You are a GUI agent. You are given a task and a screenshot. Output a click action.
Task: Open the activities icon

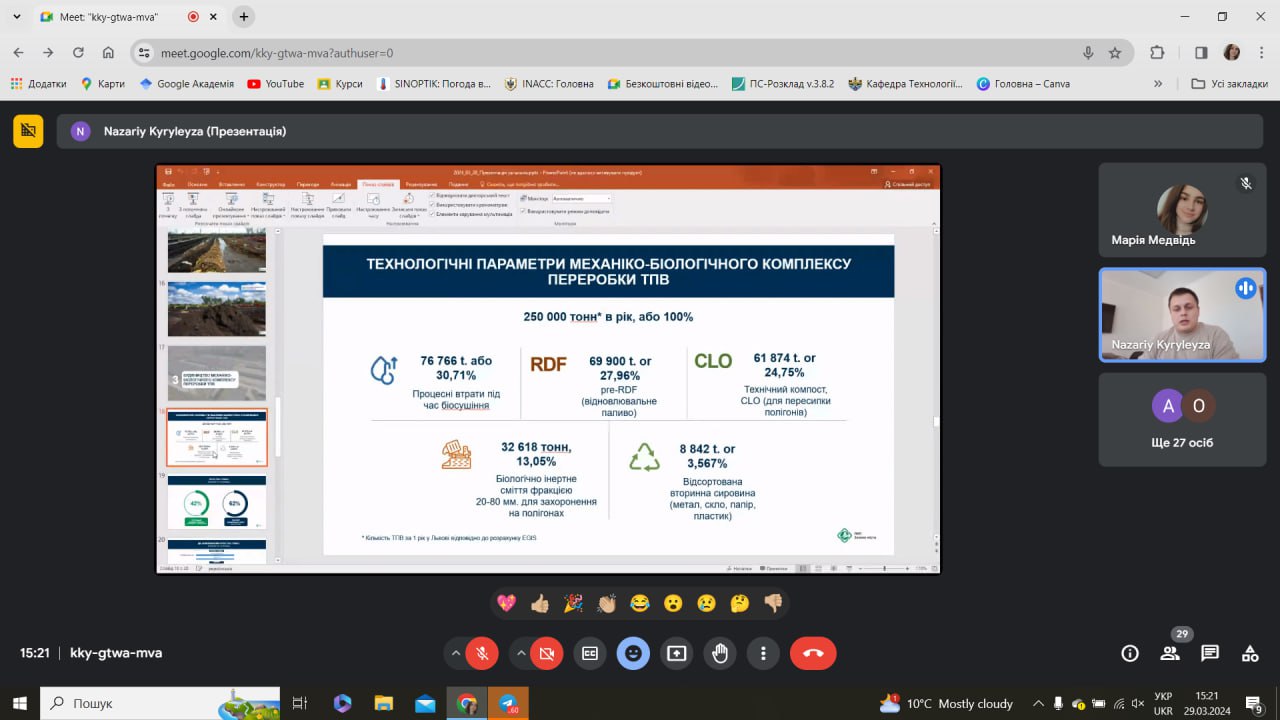[1250, 653]
